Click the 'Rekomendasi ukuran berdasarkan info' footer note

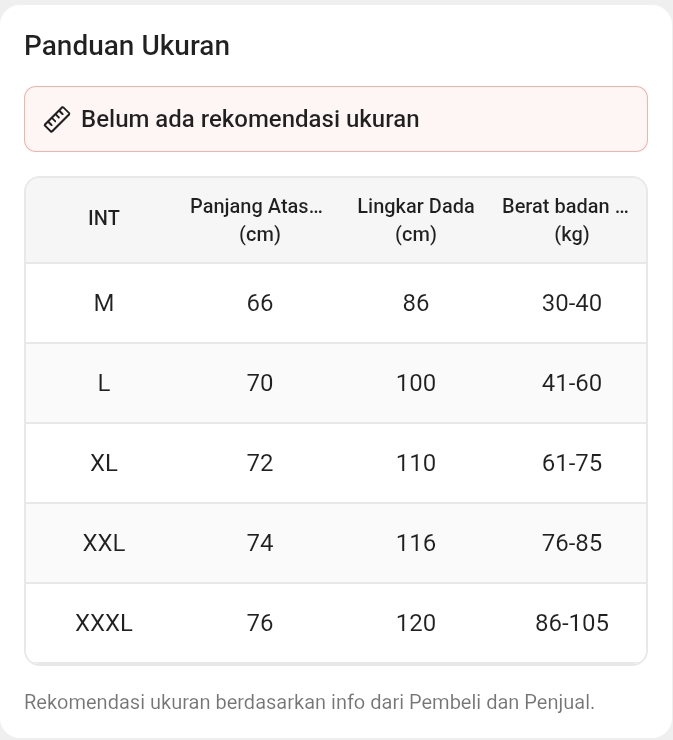pos(309,702)
